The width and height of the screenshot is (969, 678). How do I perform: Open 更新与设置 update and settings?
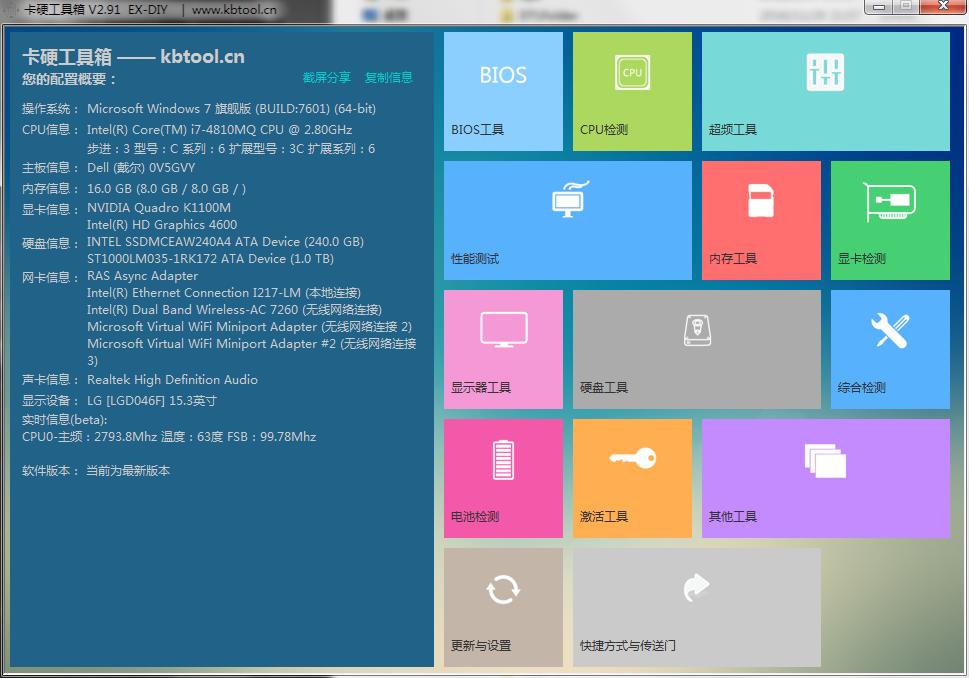point(502,606)
